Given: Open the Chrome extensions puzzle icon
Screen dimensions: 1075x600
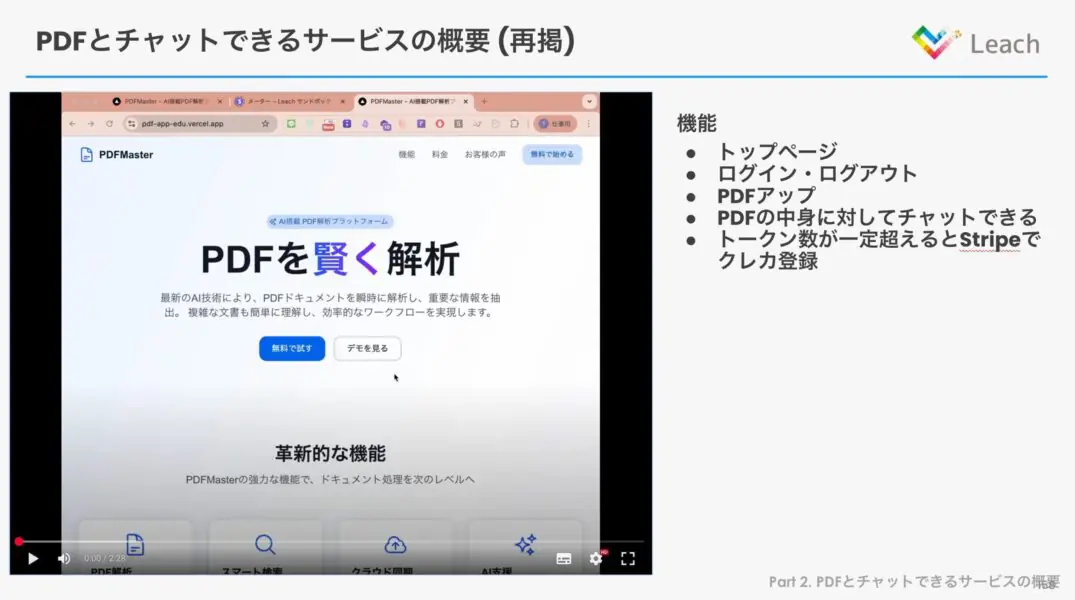Looking at the screenshot, I should pos(514,123).
